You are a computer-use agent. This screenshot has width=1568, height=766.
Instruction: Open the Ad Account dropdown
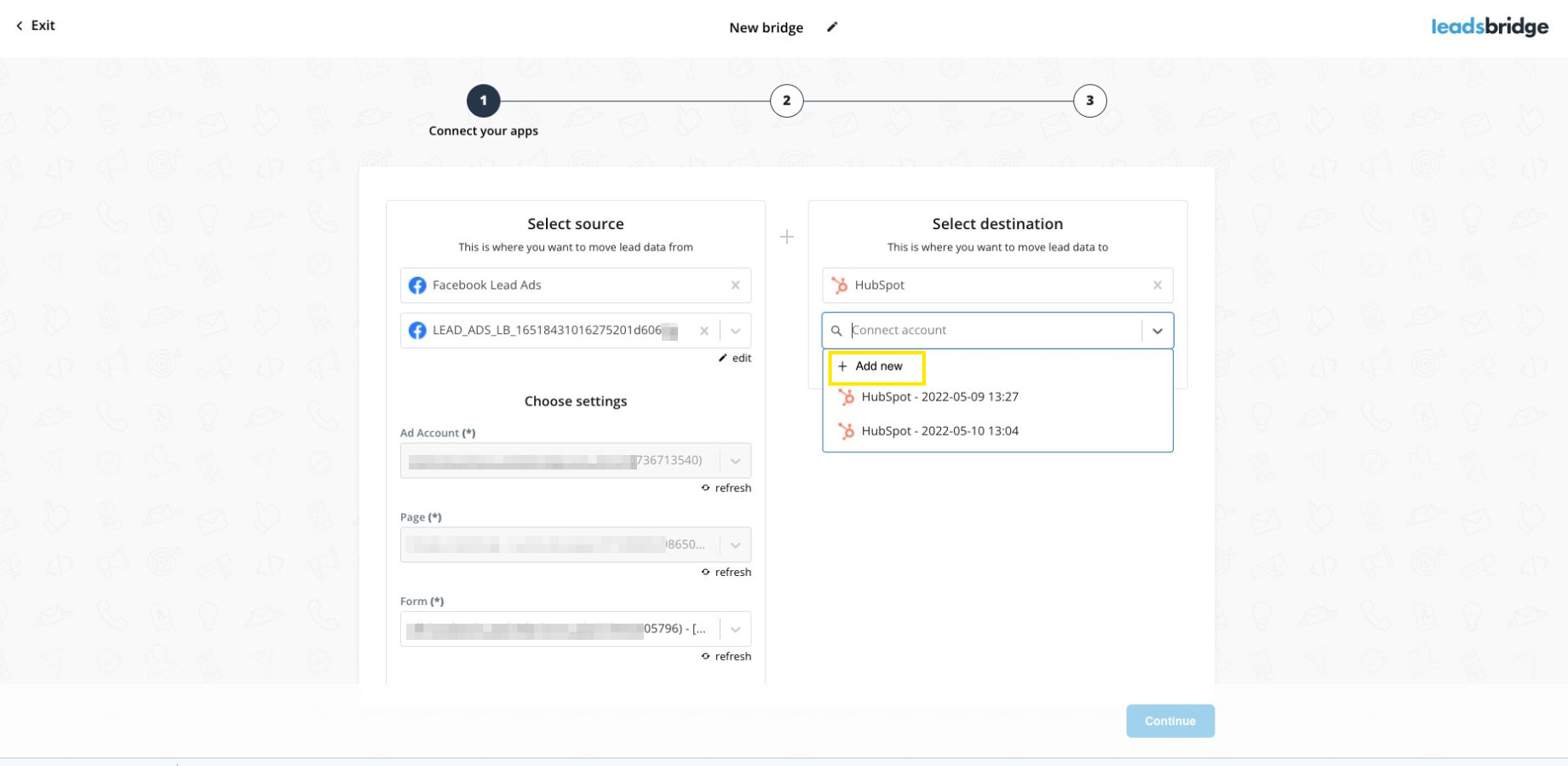tap(735, 461)
